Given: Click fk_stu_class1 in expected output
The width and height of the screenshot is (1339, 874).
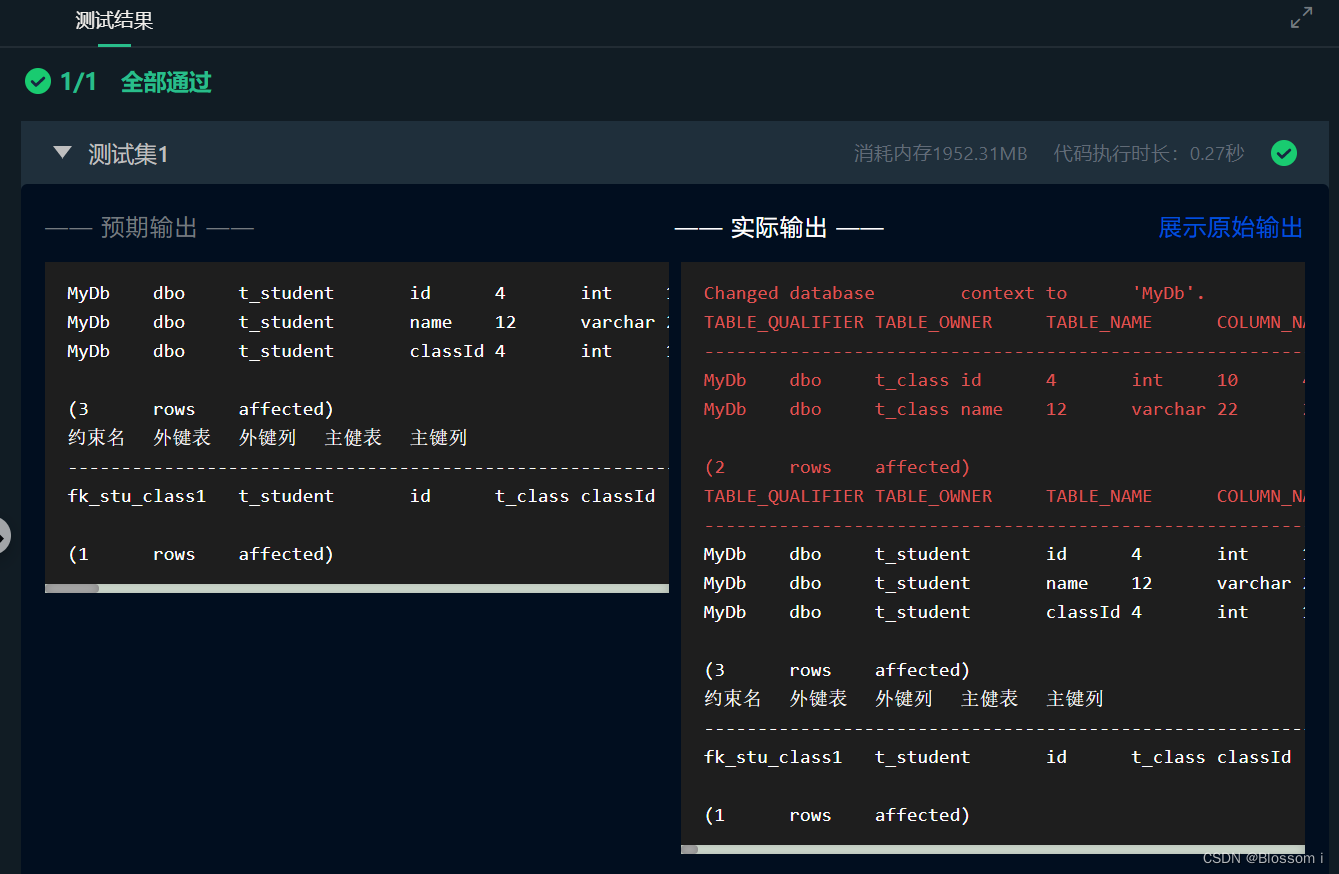Looking at the screenshot, I should click(137, 496).
